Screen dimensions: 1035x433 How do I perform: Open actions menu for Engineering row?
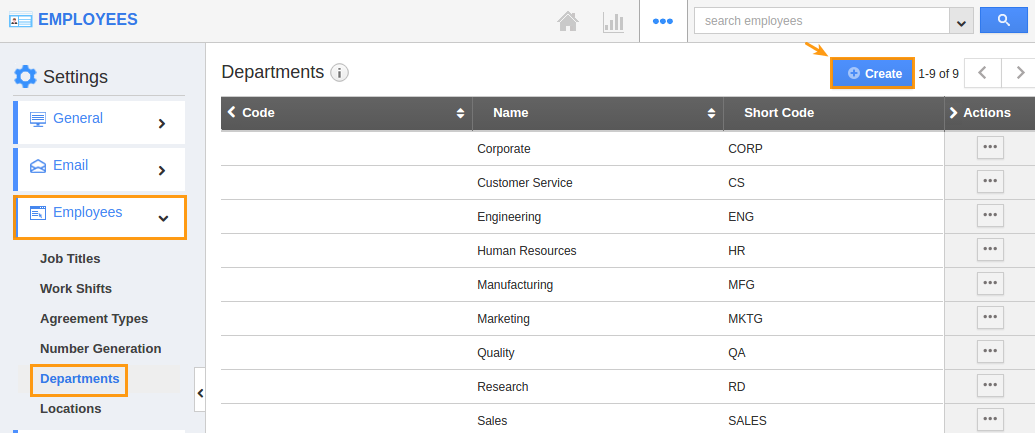pos(990,215)
